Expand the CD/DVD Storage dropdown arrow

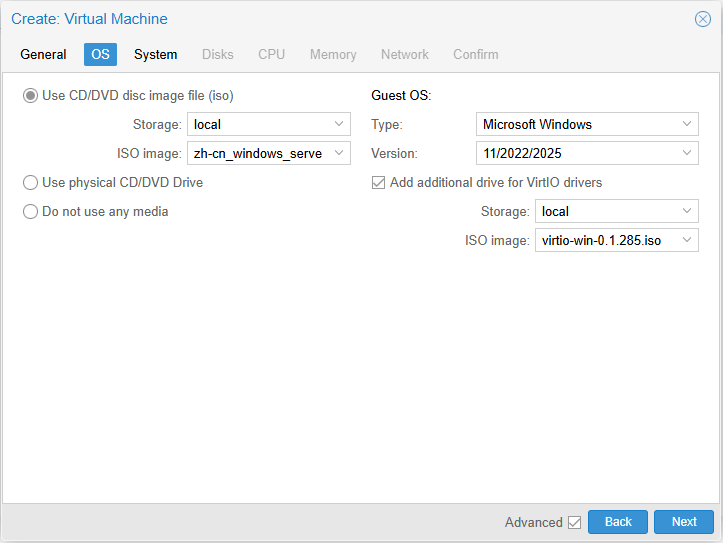pos(338,125)
